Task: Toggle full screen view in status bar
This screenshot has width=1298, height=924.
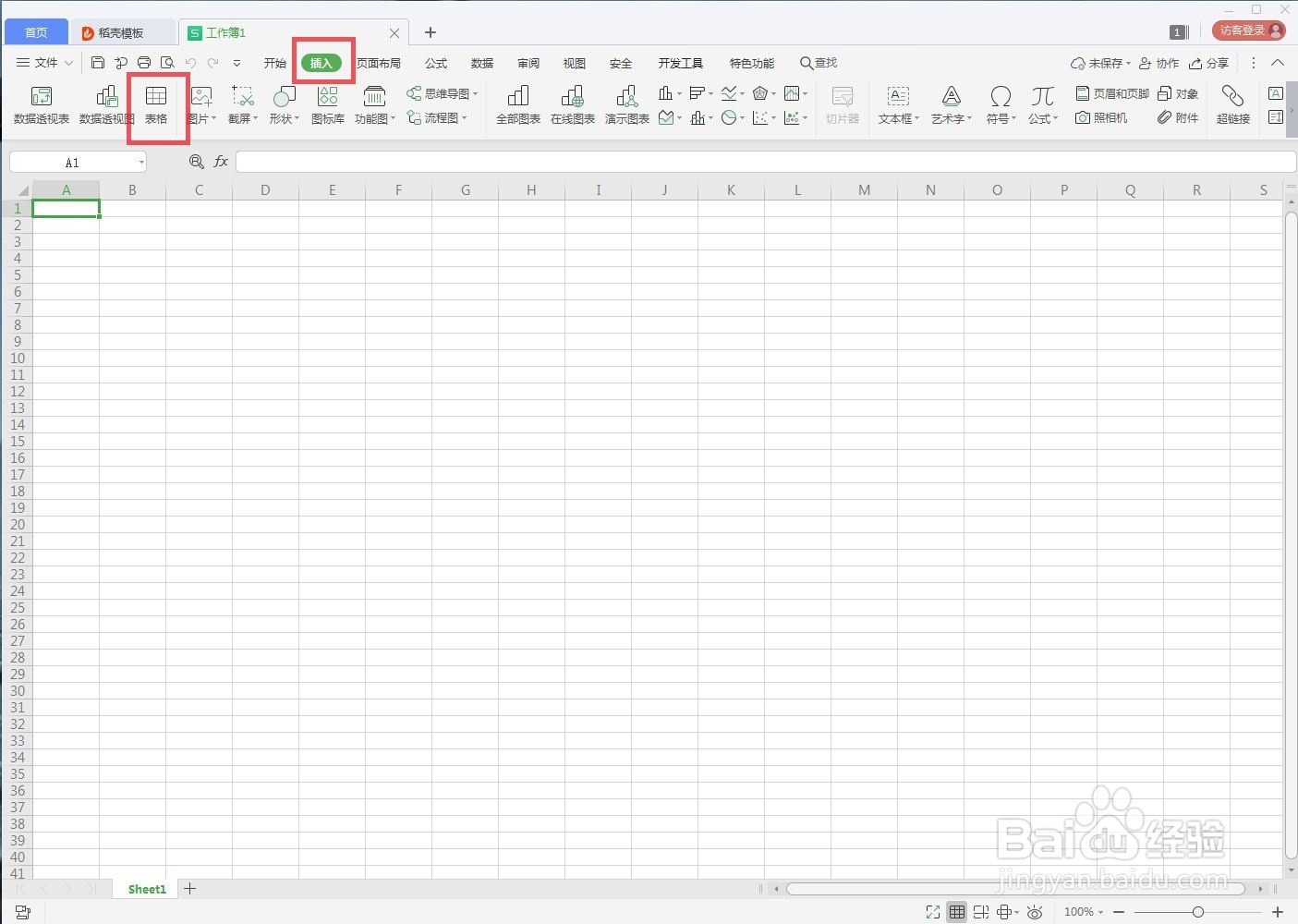Action: click(932, 912)
